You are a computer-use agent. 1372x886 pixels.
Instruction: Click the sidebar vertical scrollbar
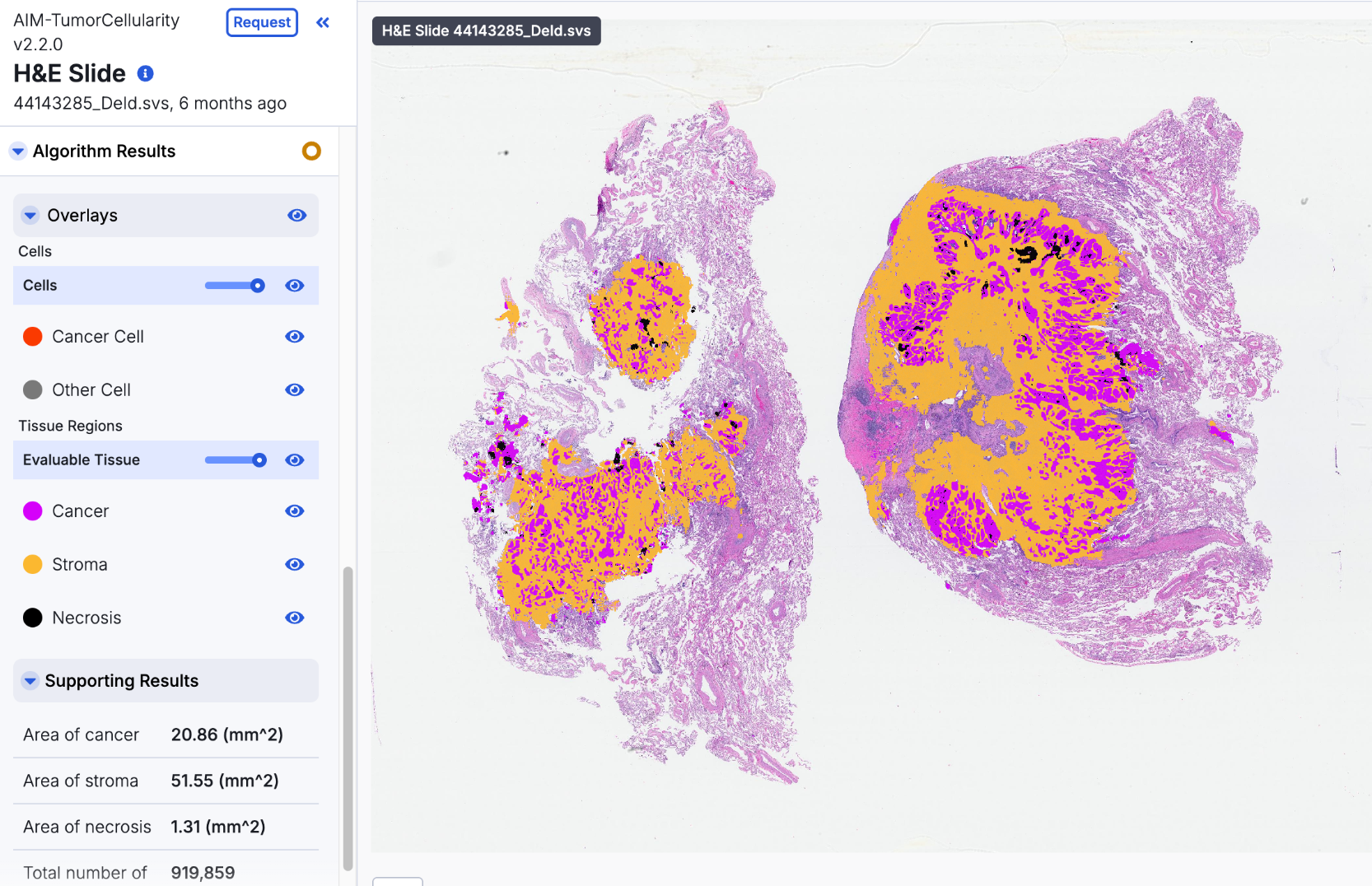coord(348,716)
